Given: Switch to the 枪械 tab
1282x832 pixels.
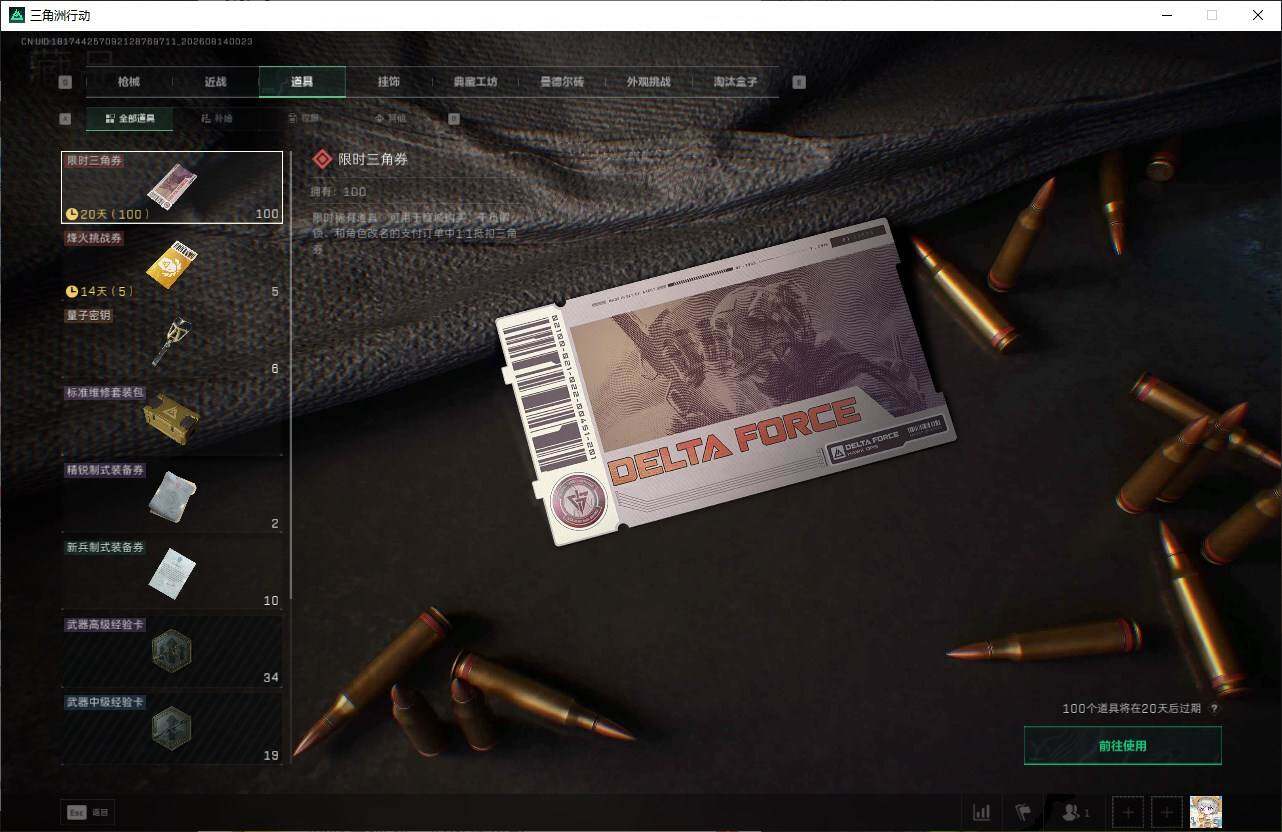Looking at the screenshot, I should point(129,82).
